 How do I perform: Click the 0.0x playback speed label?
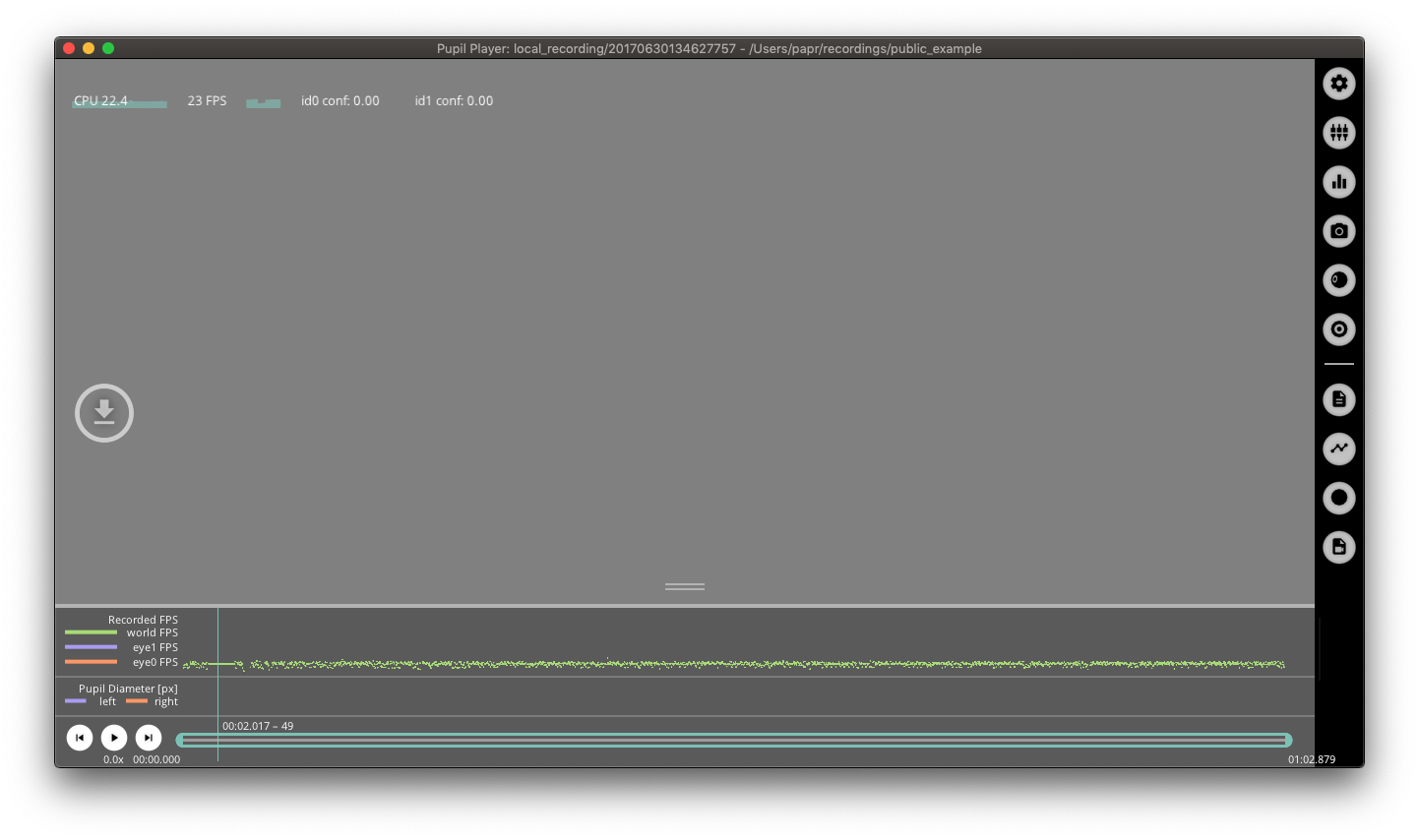pos(113,759)
